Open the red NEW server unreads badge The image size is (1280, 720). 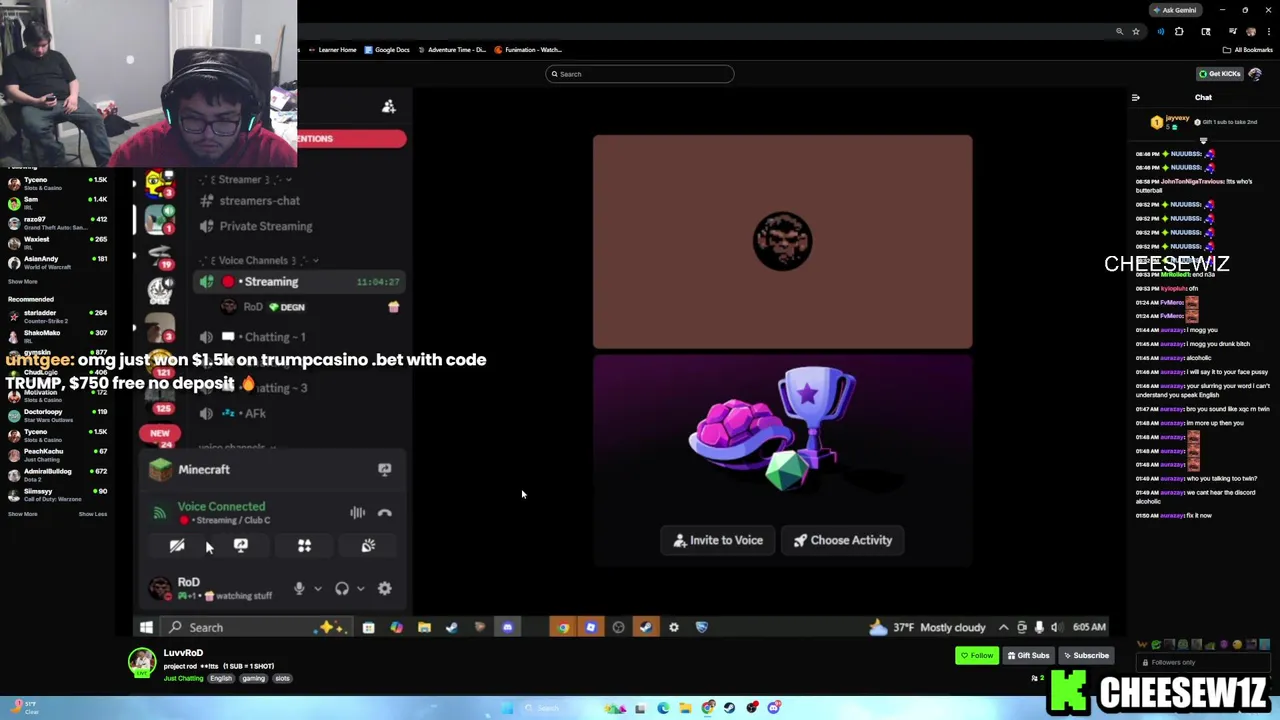click(x=160, y=434)
